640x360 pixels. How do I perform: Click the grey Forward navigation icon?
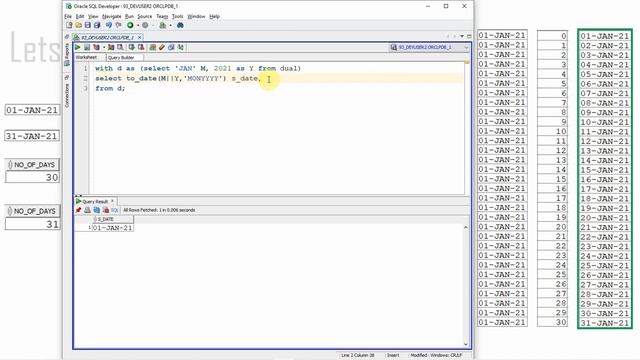point(145,25)
